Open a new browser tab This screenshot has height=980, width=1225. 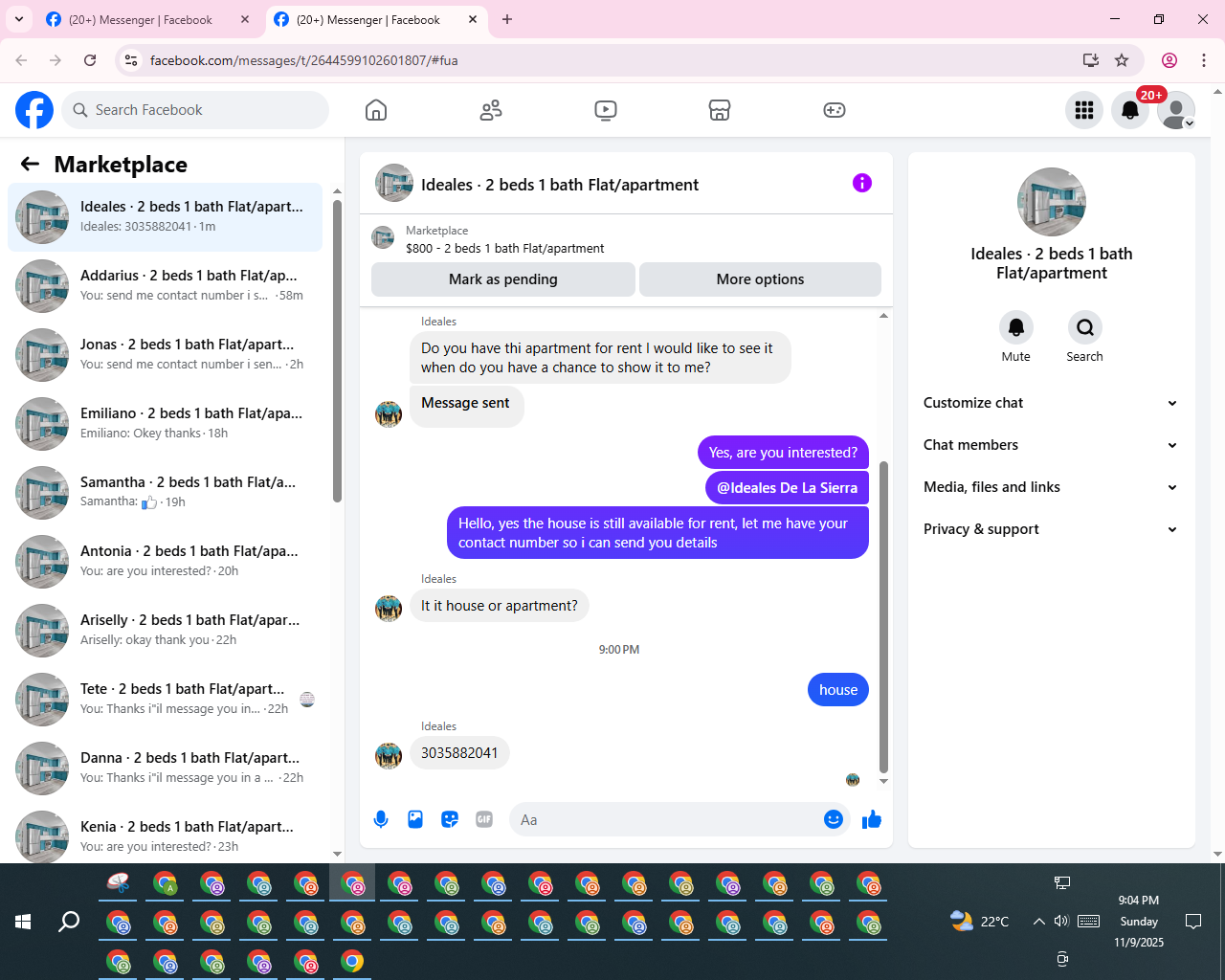507,19
